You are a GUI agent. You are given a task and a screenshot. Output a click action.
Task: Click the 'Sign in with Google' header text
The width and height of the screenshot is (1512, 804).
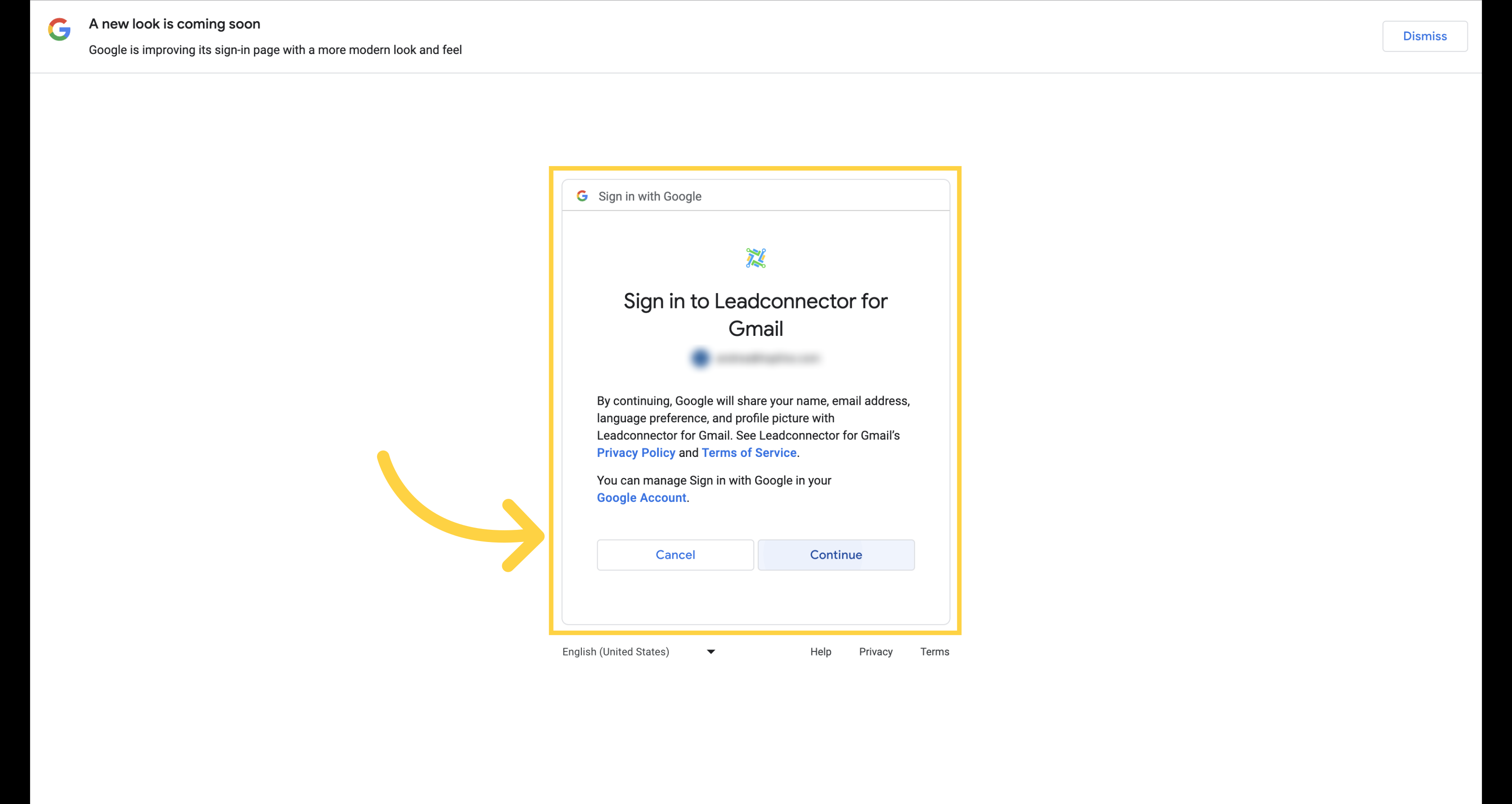(x=650, y=196)
